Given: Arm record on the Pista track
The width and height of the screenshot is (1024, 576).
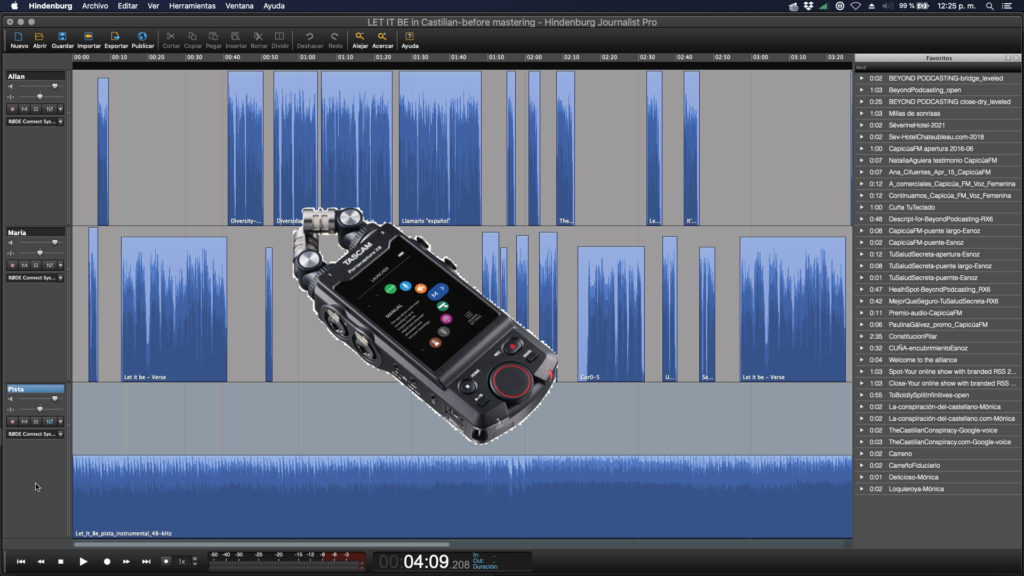Looking at the screenshot, I should click(x=12, y=421).
